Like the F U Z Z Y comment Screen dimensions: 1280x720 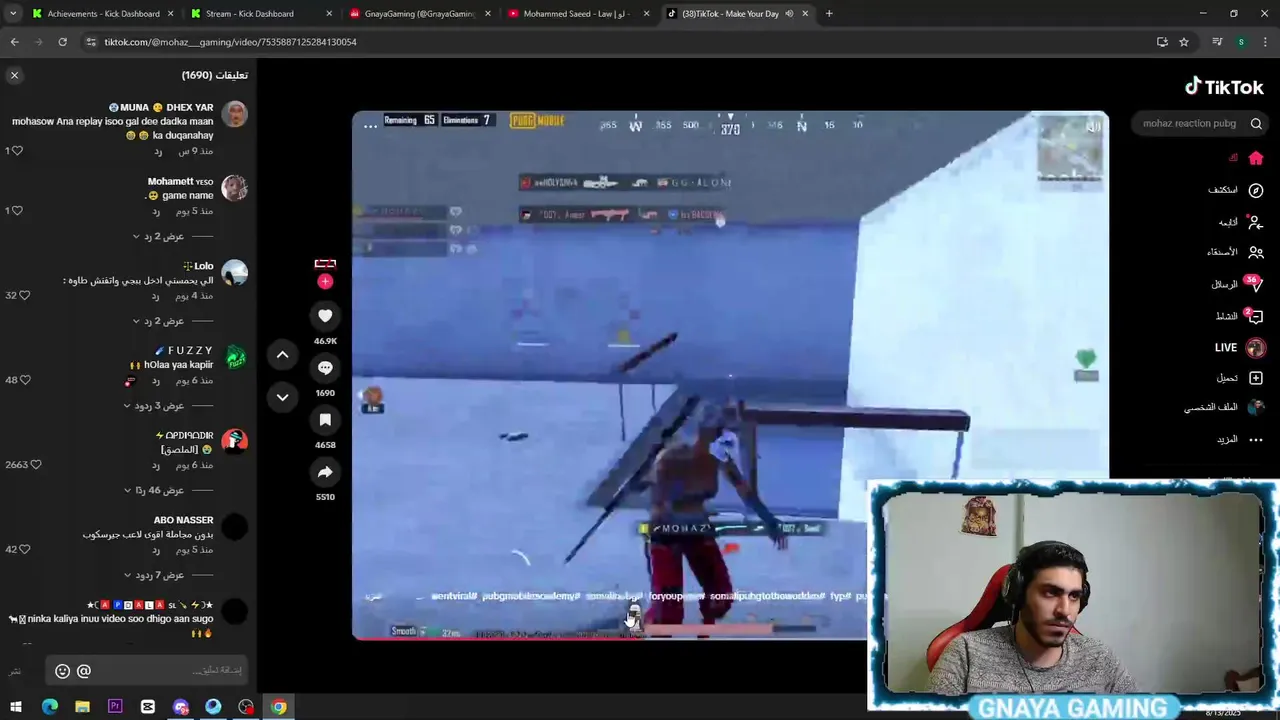click(25, 380)
